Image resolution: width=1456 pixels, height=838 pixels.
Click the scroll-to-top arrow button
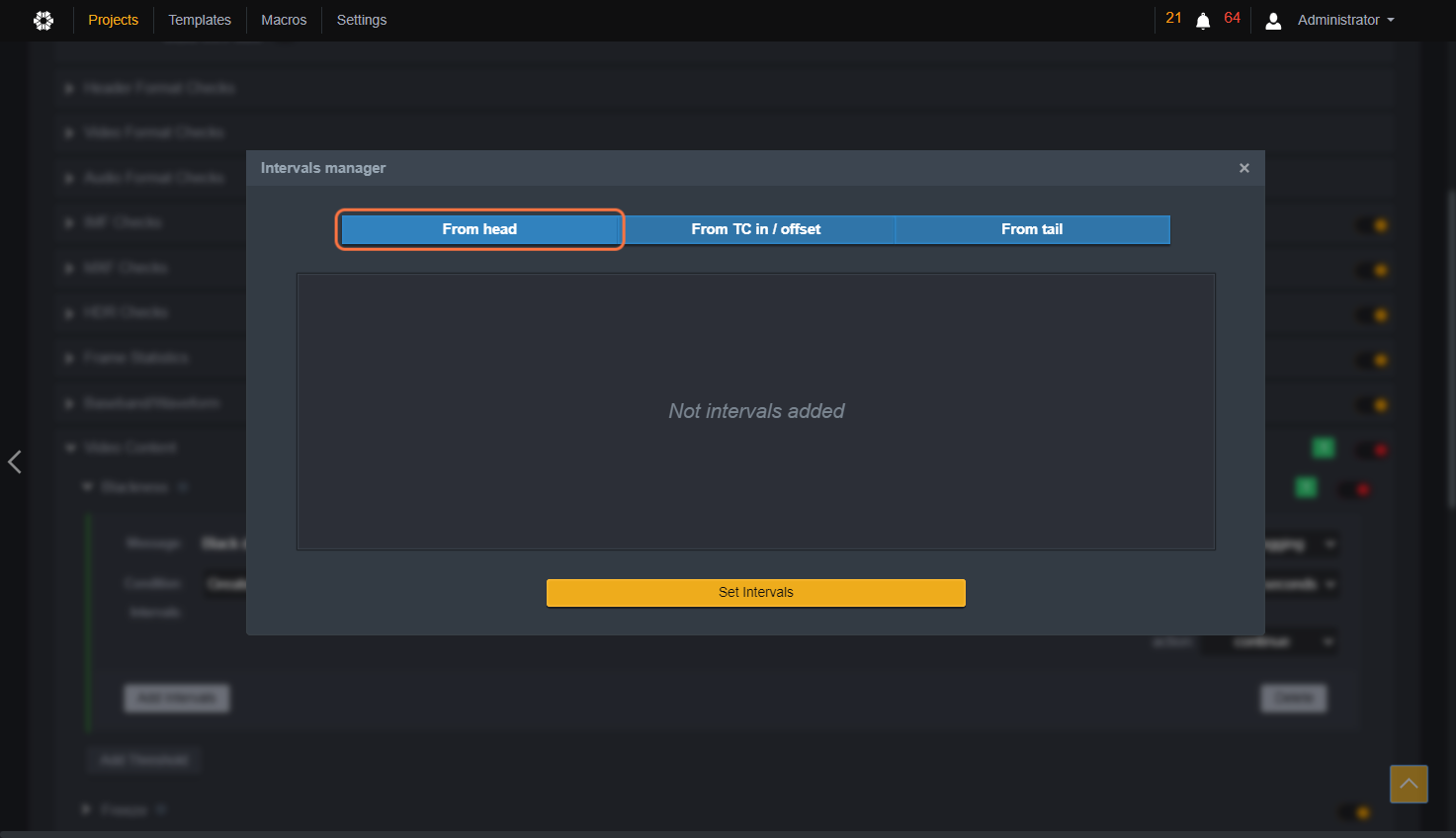(x=1409, y=784)
